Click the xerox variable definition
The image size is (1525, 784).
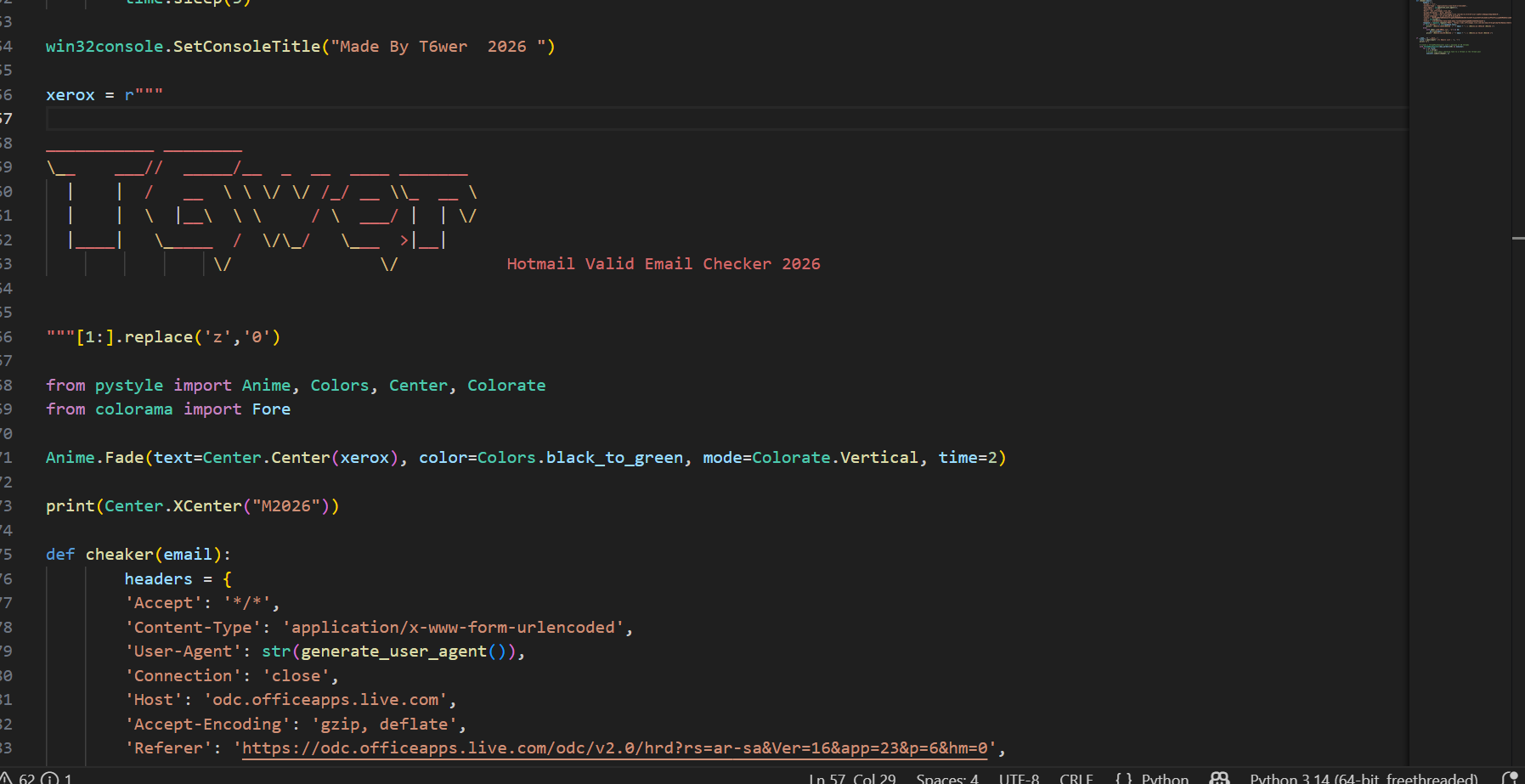[70, 94]
